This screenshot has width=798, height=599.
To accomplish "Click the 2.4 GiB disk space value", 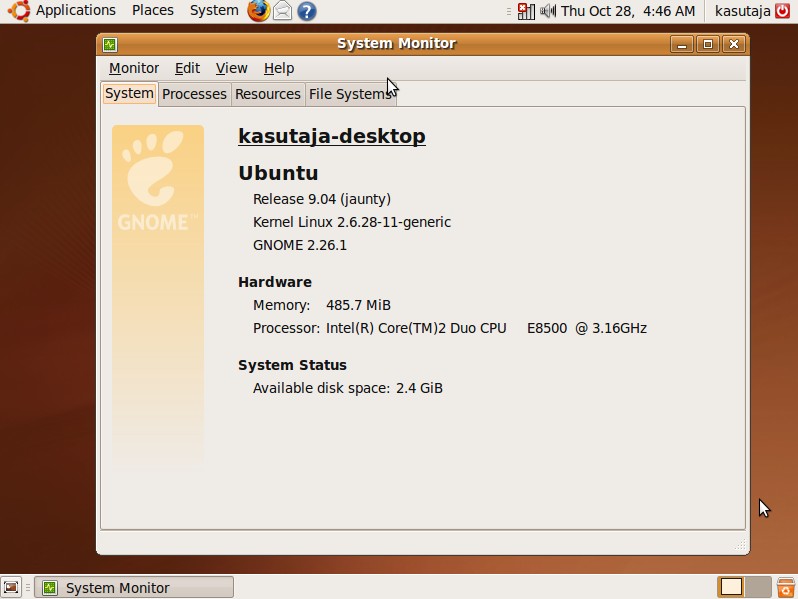I will point(419,388).
